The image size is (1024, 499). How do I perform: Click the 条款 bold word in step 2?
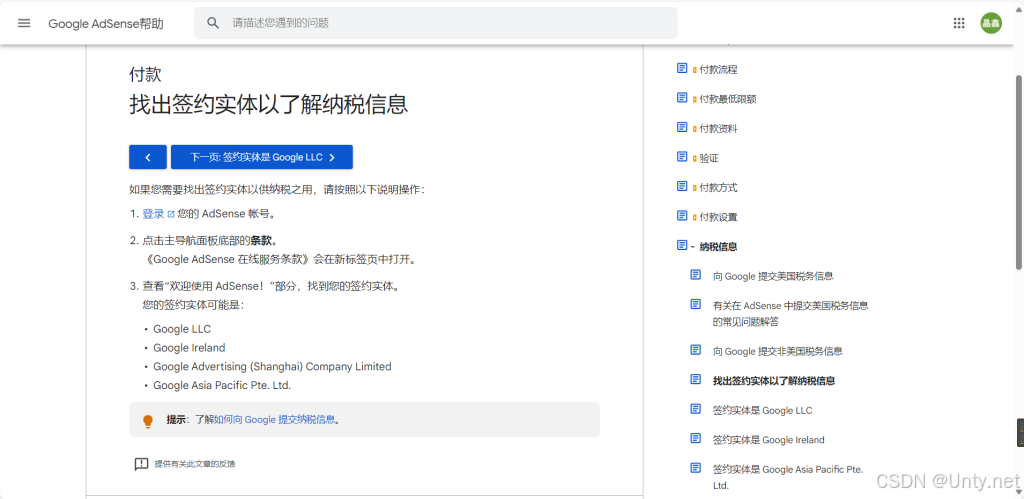tap(261, 240)
